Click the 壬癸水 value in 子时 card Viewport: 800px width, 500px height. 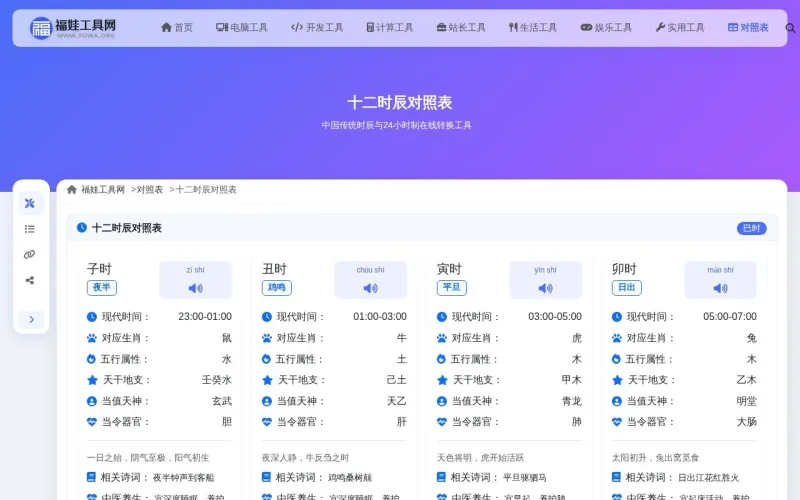pyautogui.click(x=216, y=380)
